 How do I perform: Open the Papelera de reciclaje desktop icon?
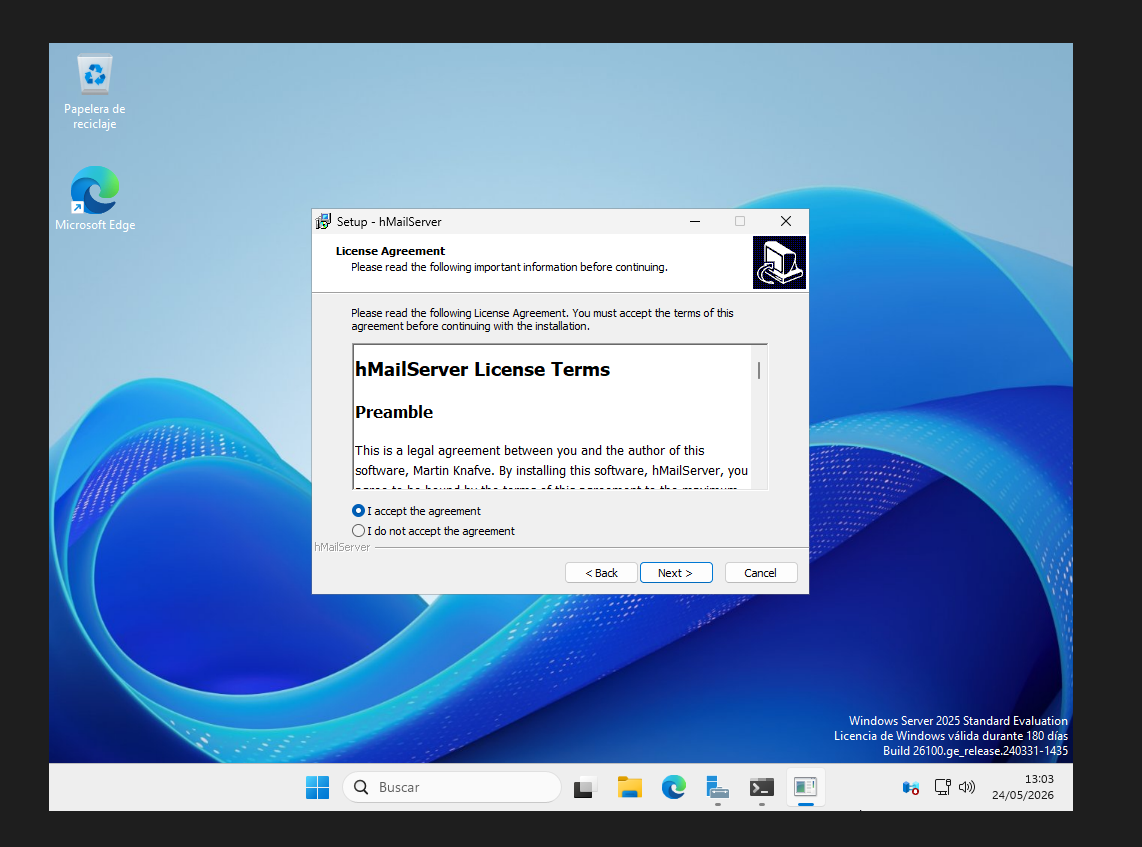pos(95,92)
